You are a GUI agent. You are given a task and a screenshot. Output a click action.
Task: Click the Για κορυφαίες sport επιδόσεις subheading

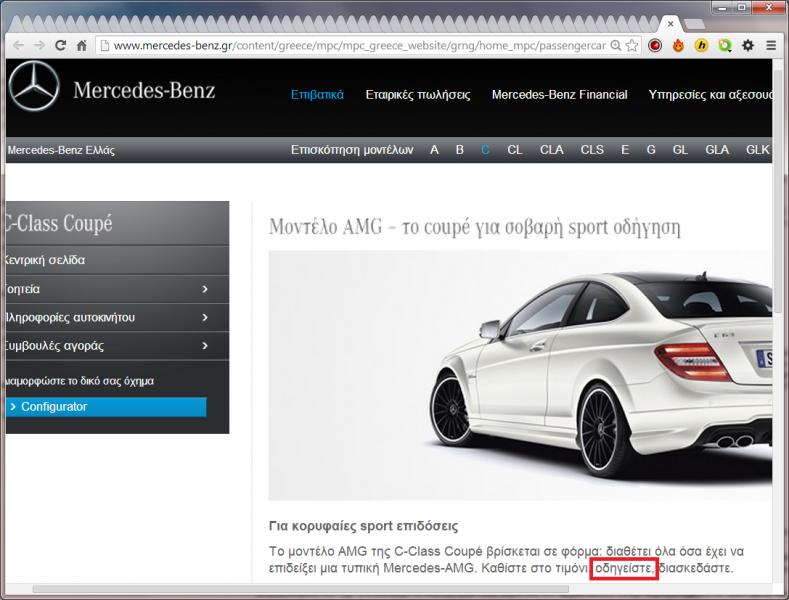coord(363,526)
